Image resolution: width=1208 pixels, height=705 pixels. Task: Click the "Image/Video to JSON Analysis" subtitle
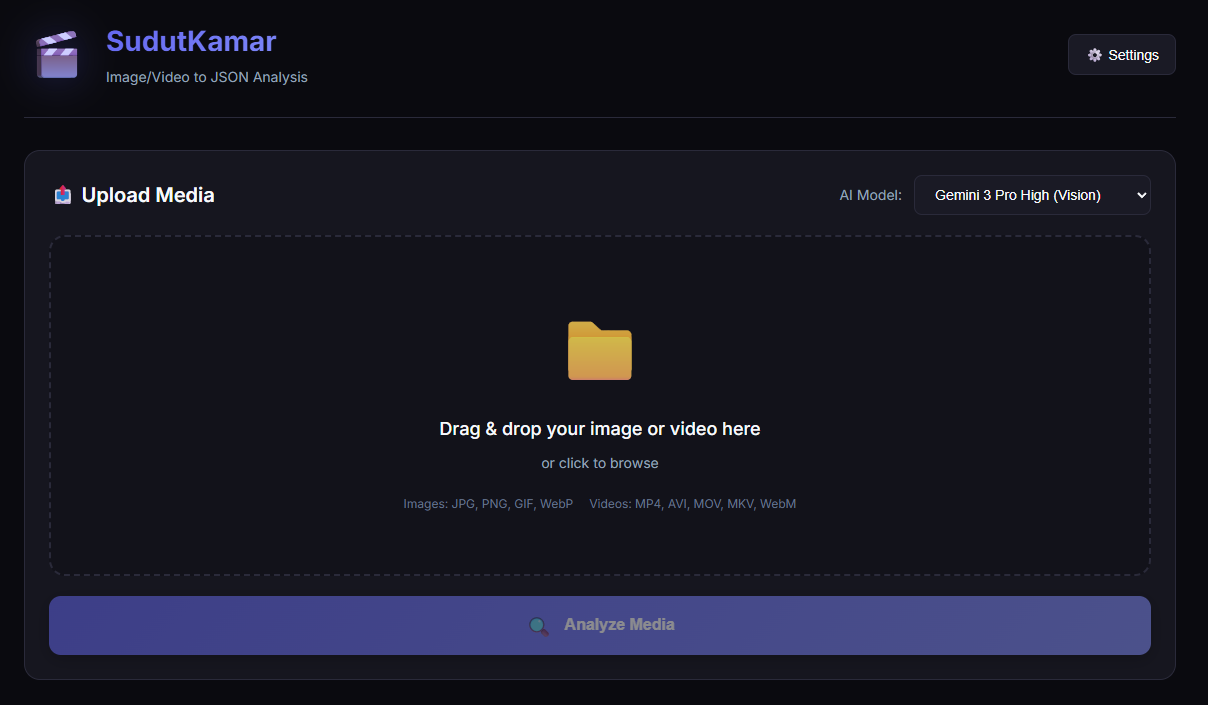click(x=207, y=77)
